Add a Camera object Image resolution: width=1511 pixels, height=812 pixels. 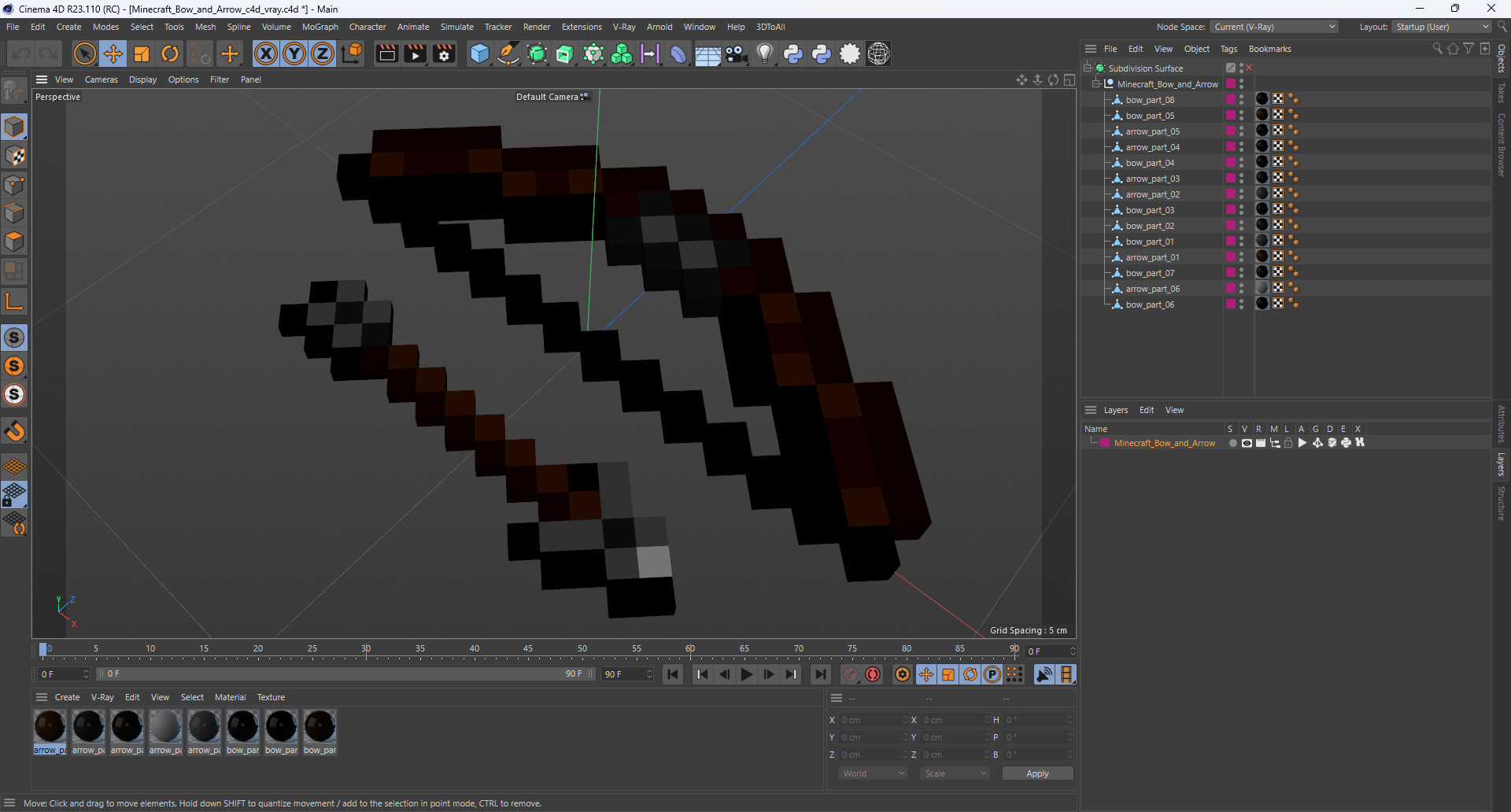pyautogui.click(x=736, y=54)
